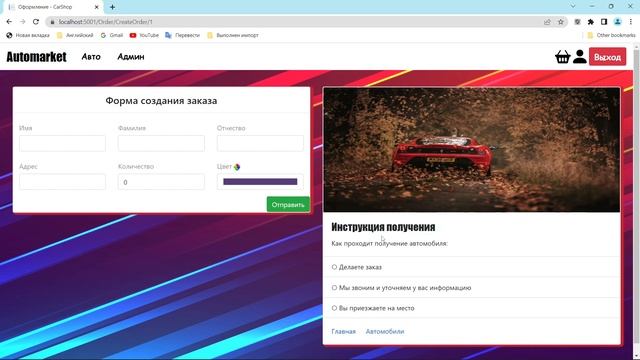
Task: Follow the Главная link
Action: 343,331
